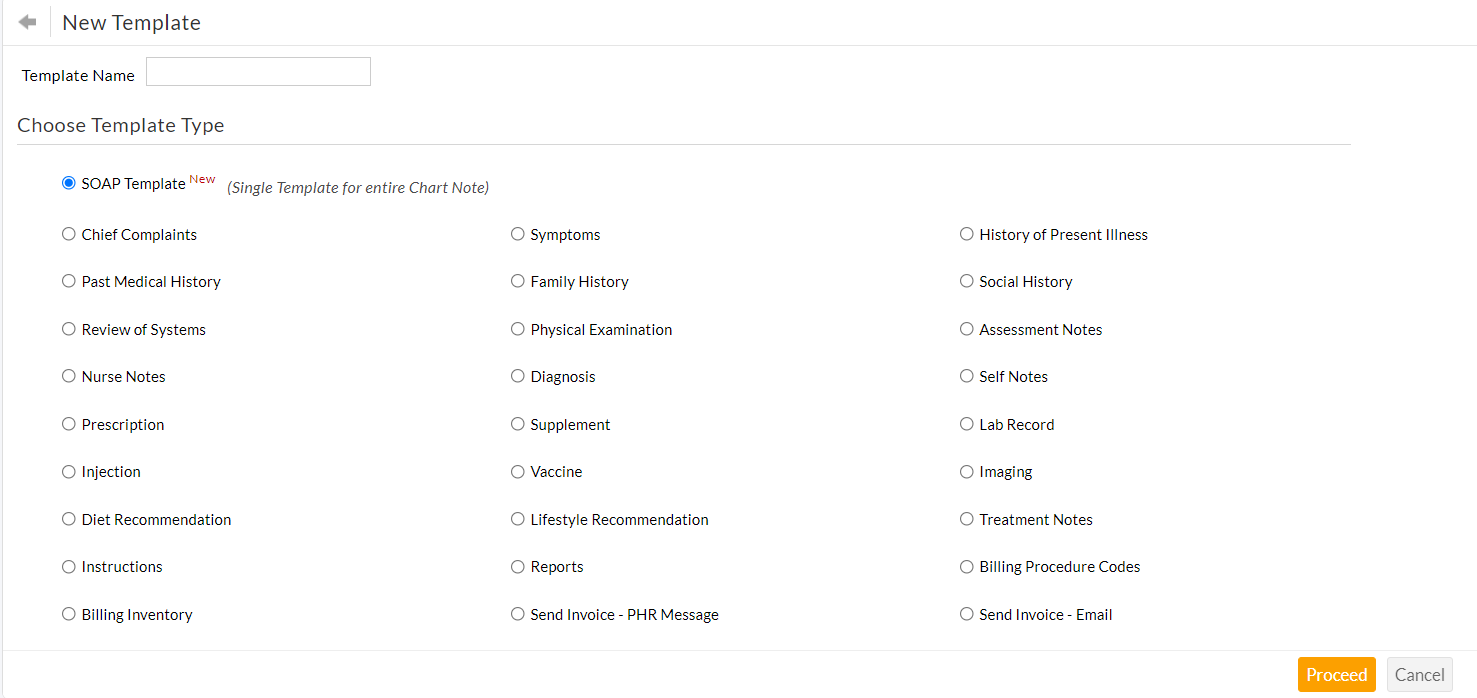Viewport: 1477px width, 698px height.
Task: Select History of Present Illness
Action: coord(966,234)
